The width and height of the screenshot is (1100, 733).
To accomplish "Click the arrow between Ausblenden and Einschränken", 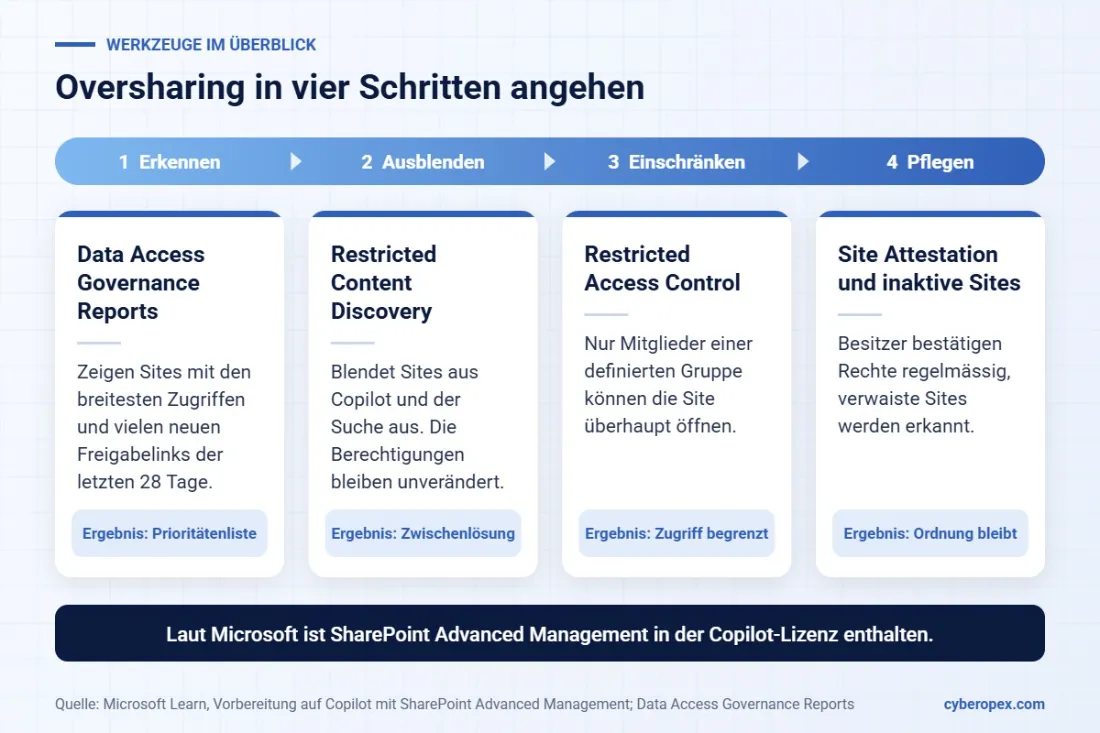I will (x=549, y=162).
